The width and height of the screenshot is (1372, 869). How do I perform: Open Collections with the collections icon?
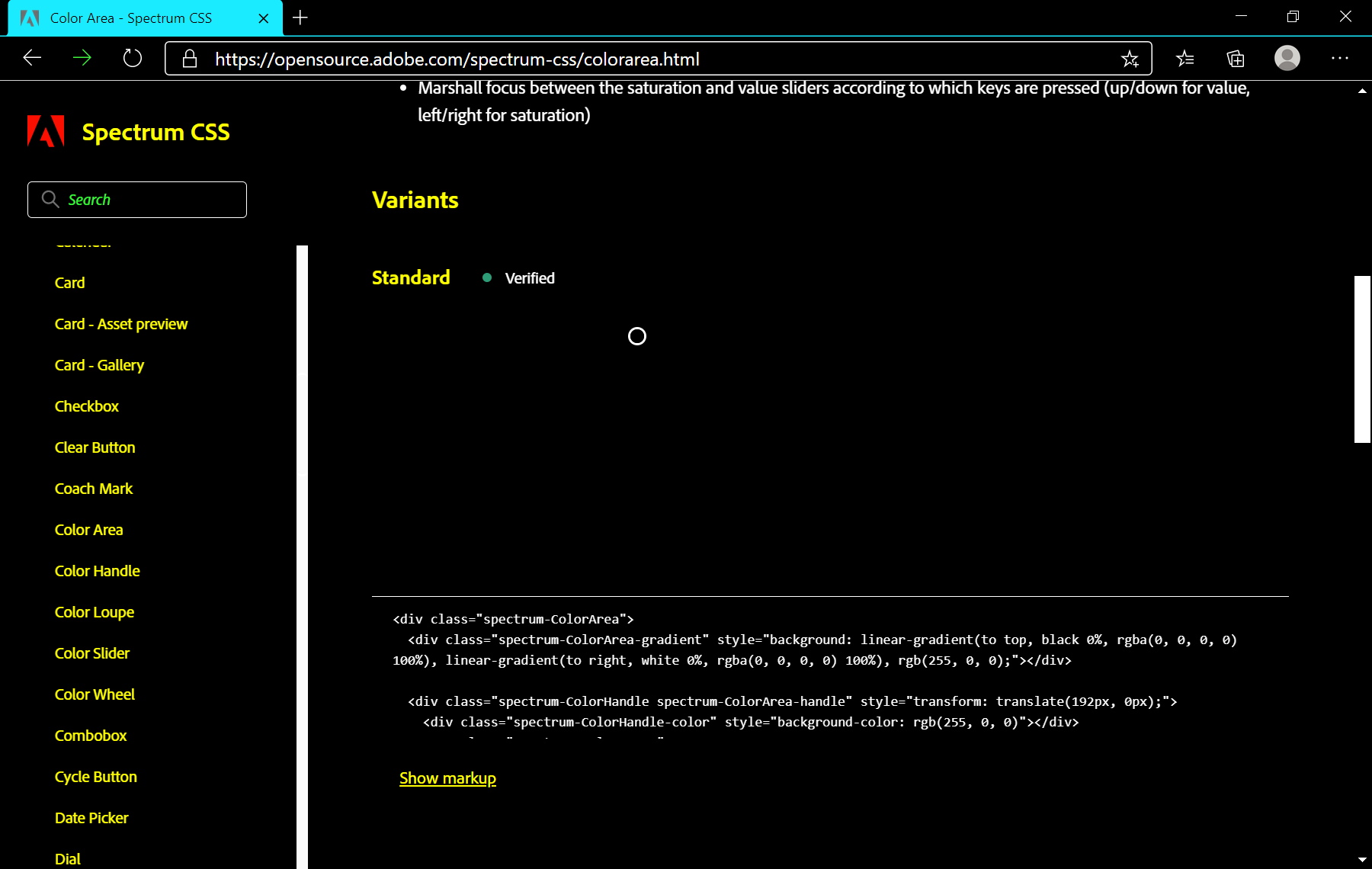click(x=1236, y=58)
